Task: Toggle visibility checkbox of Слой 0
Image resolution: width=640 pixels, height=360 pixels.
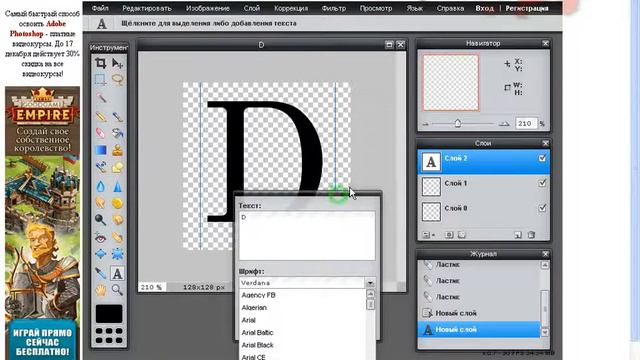Action: 542,208
